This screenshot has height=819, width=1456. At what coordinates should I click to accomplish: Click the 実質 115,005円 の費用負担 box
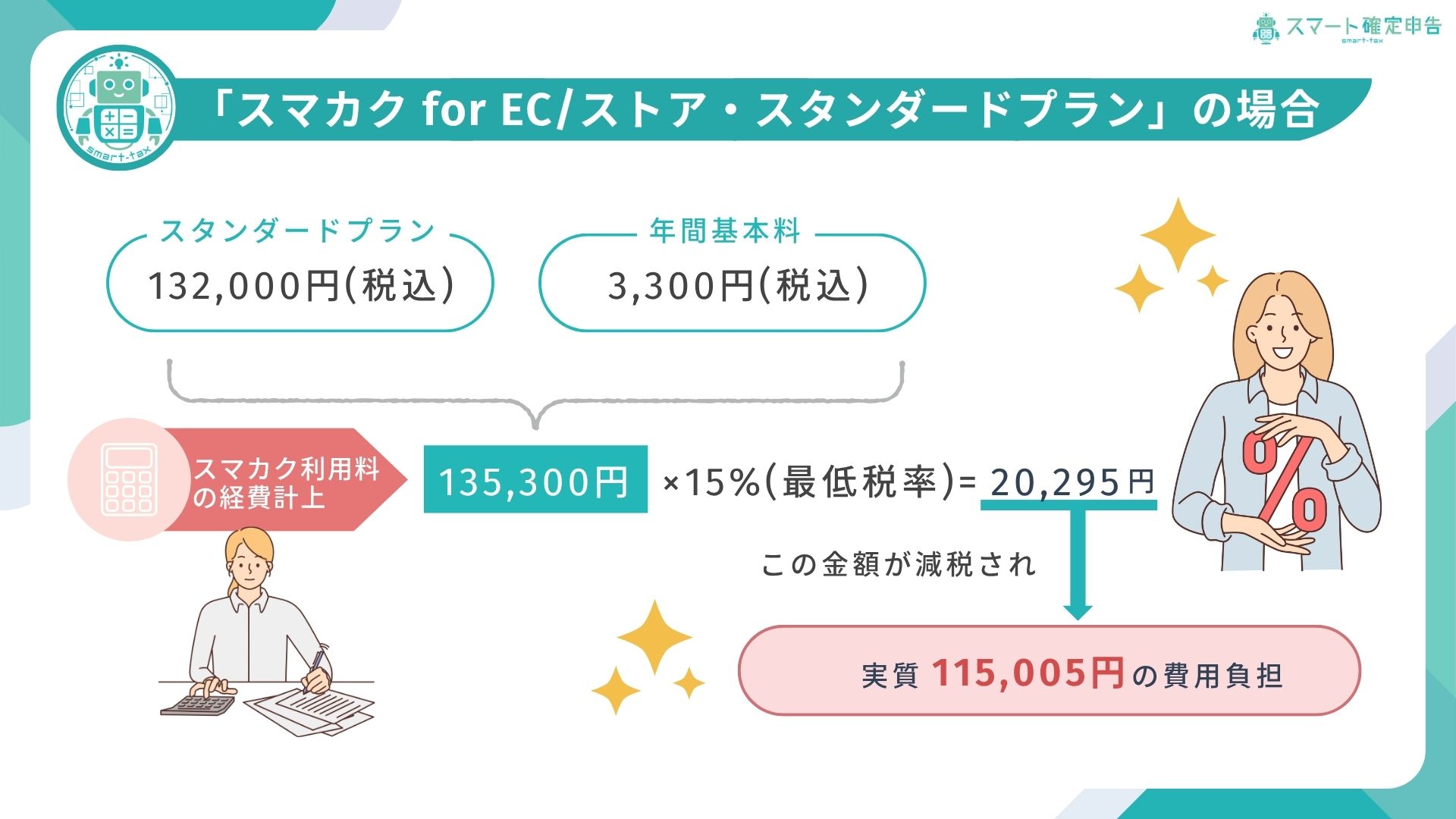point(1050,670)
